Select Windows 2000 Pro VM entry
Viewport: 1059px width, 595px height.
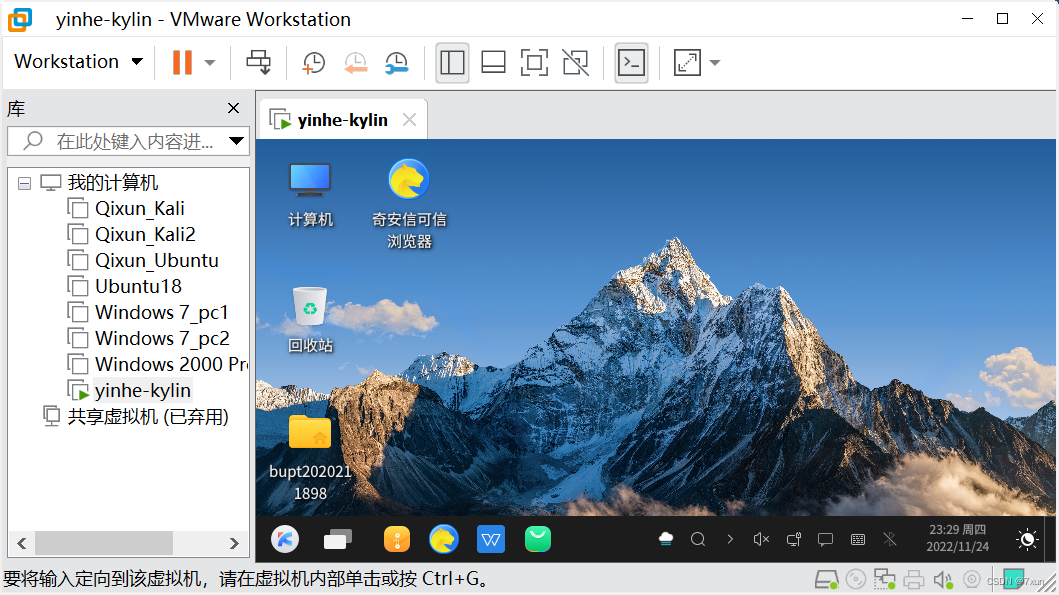click(x=157, y=365)
